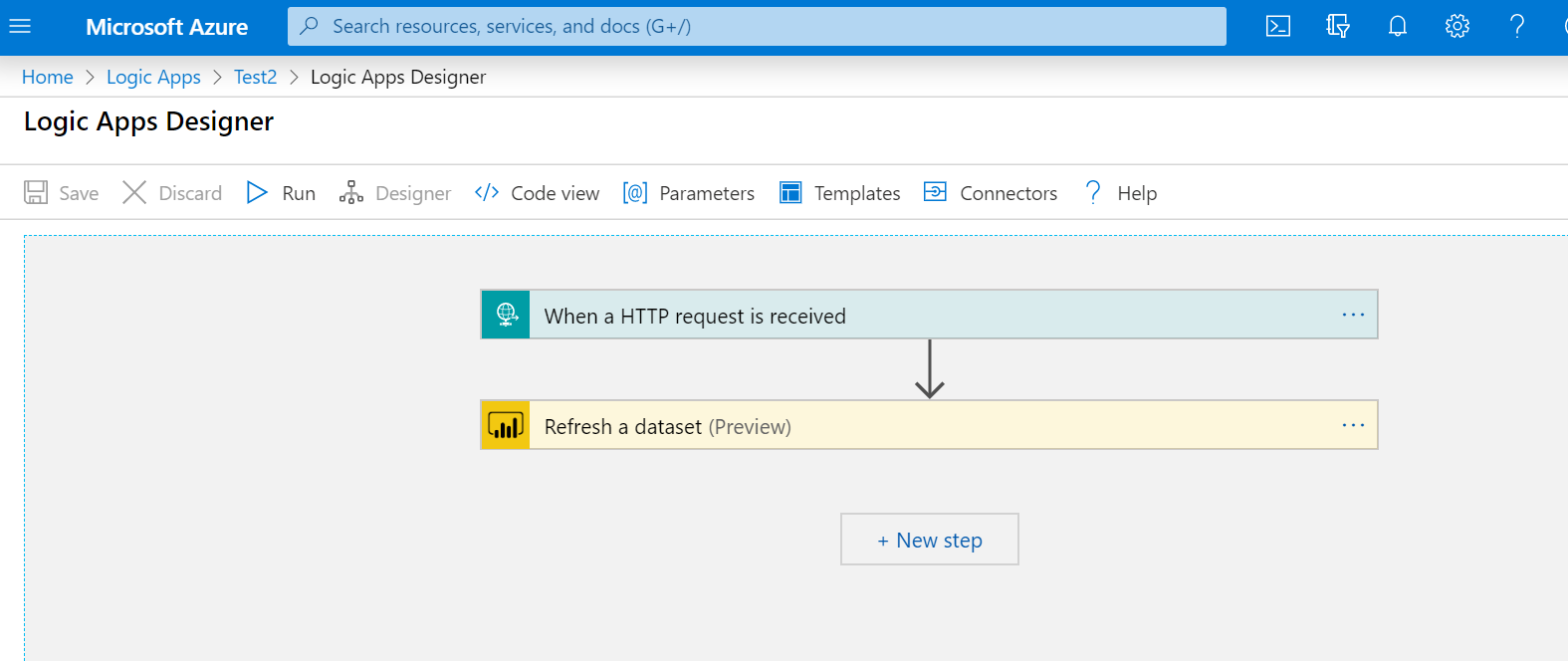
Task: Launch Cloud Shell from the top bar
Action: (1277, 27)
